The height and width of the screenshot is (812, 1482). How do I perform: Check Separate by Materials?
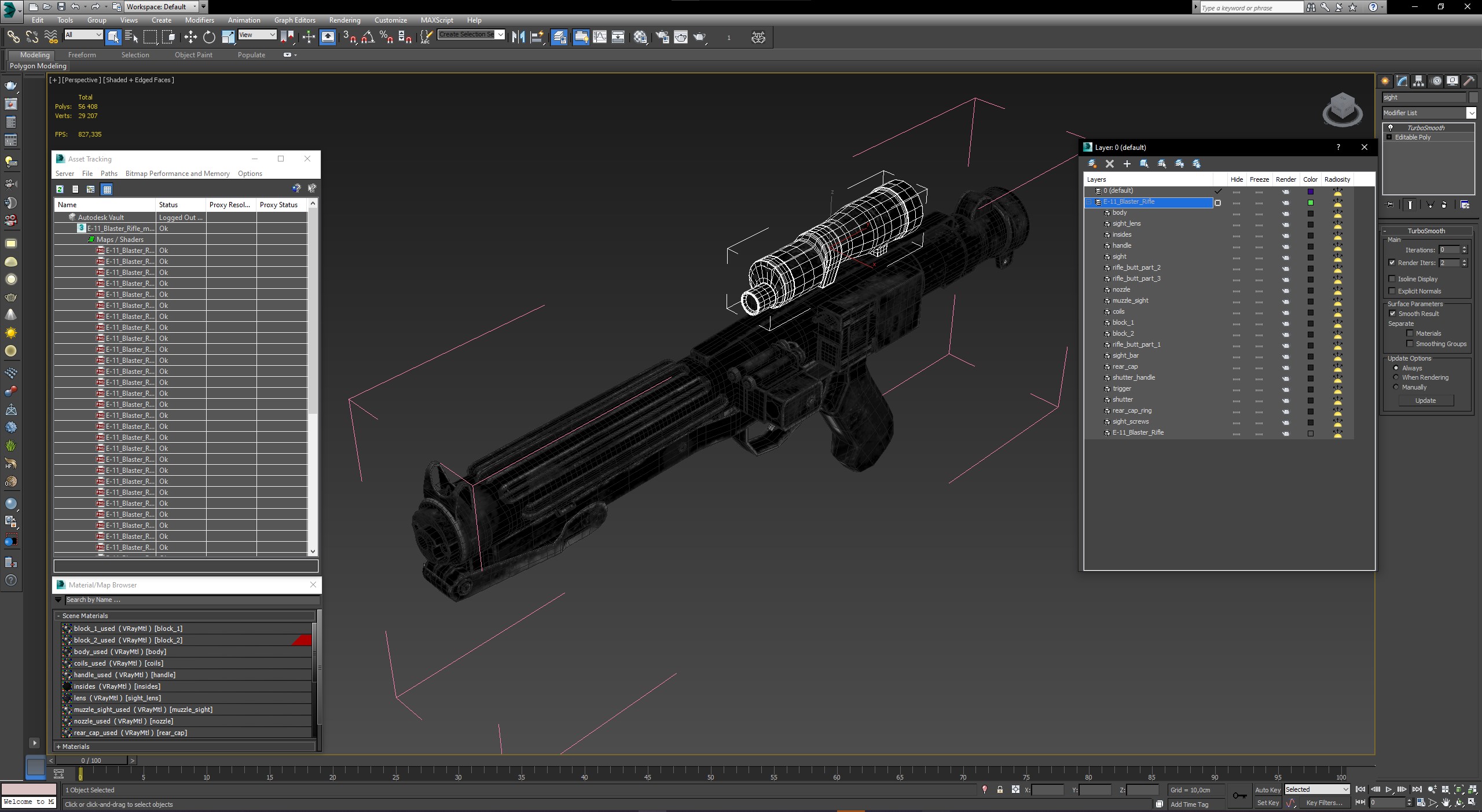coord(1410,333)
